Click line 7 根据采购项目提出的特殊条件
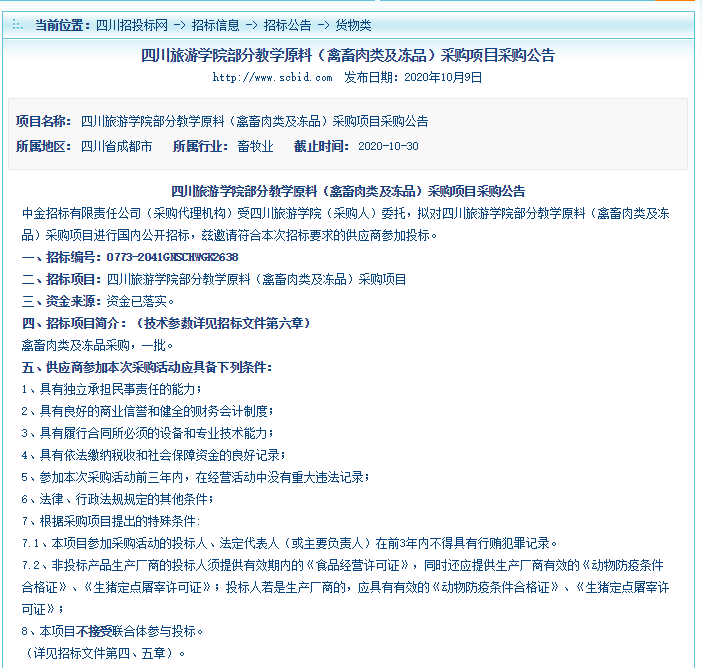Image resolution: width=702 pixels, height=668 pixels. click(111, 521)
